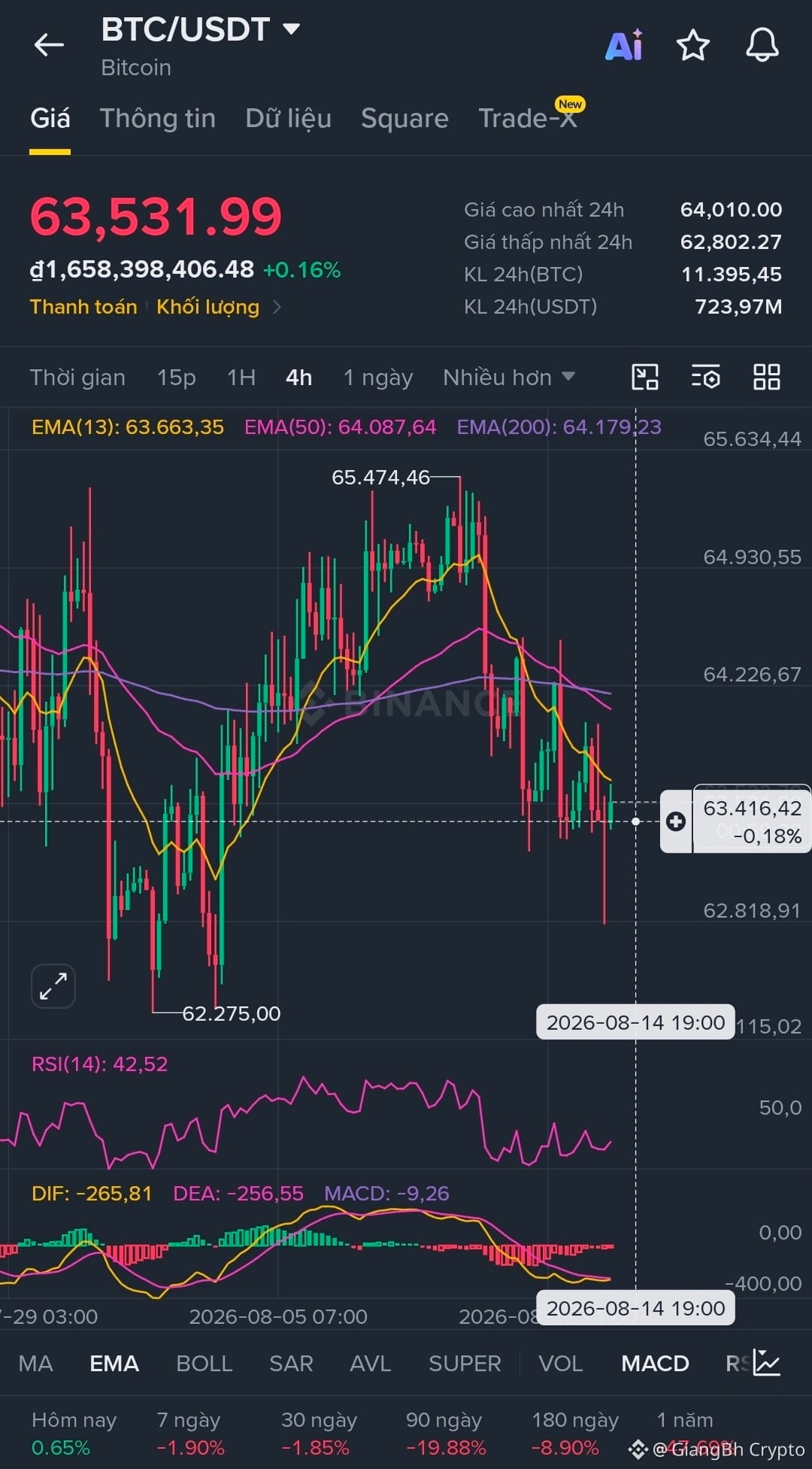Toggle the MACD sub-indicator
The height and width of the screenshot is (1469, 812).
click(655, 1363)
